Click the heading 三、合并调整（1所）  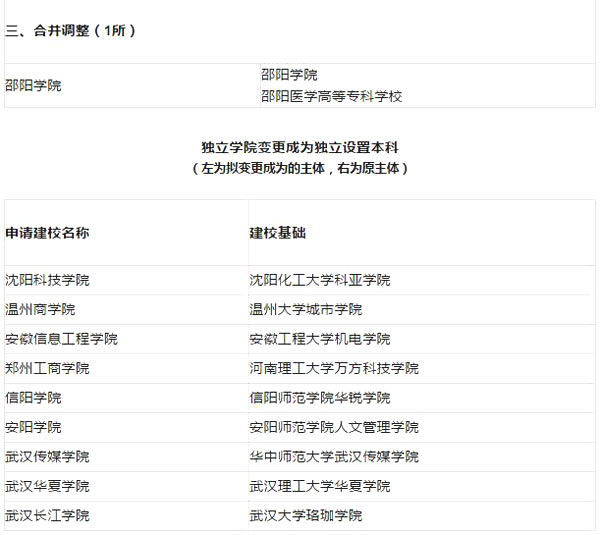tap(70, 31)
